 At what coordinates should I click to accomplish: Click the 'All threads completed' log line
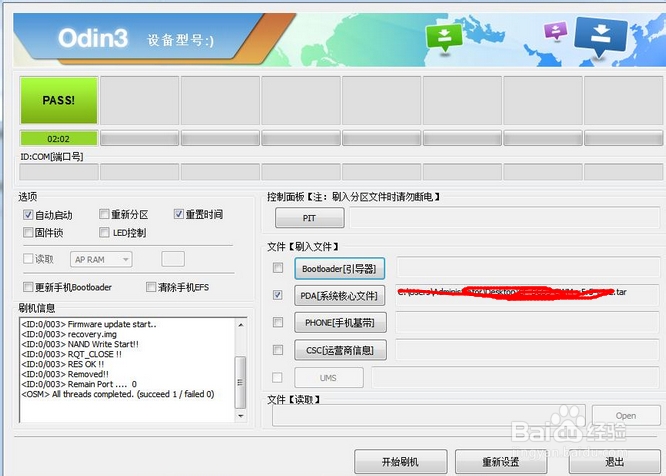(x=118, y=394)
